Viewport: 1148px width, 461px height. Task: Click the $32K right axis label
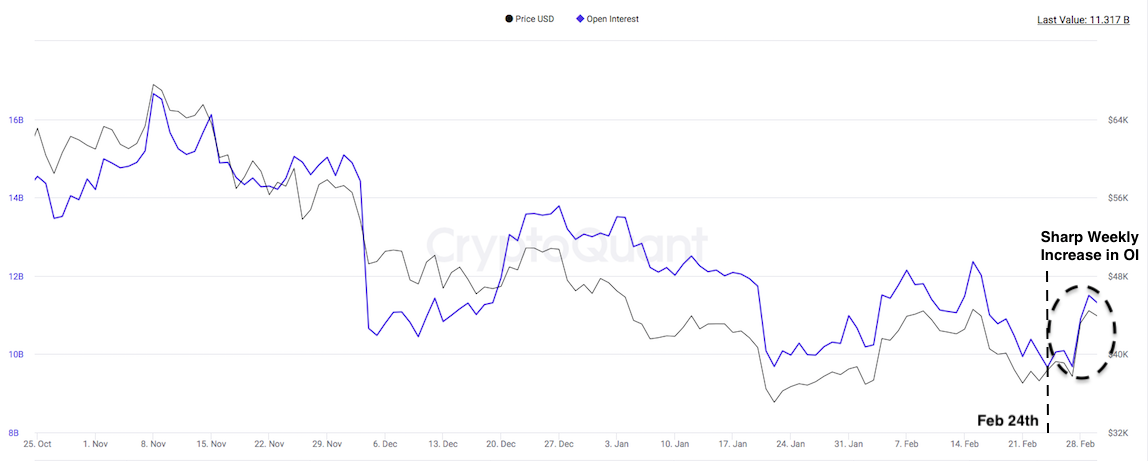pyautogui.click(x=1120, y=433)
